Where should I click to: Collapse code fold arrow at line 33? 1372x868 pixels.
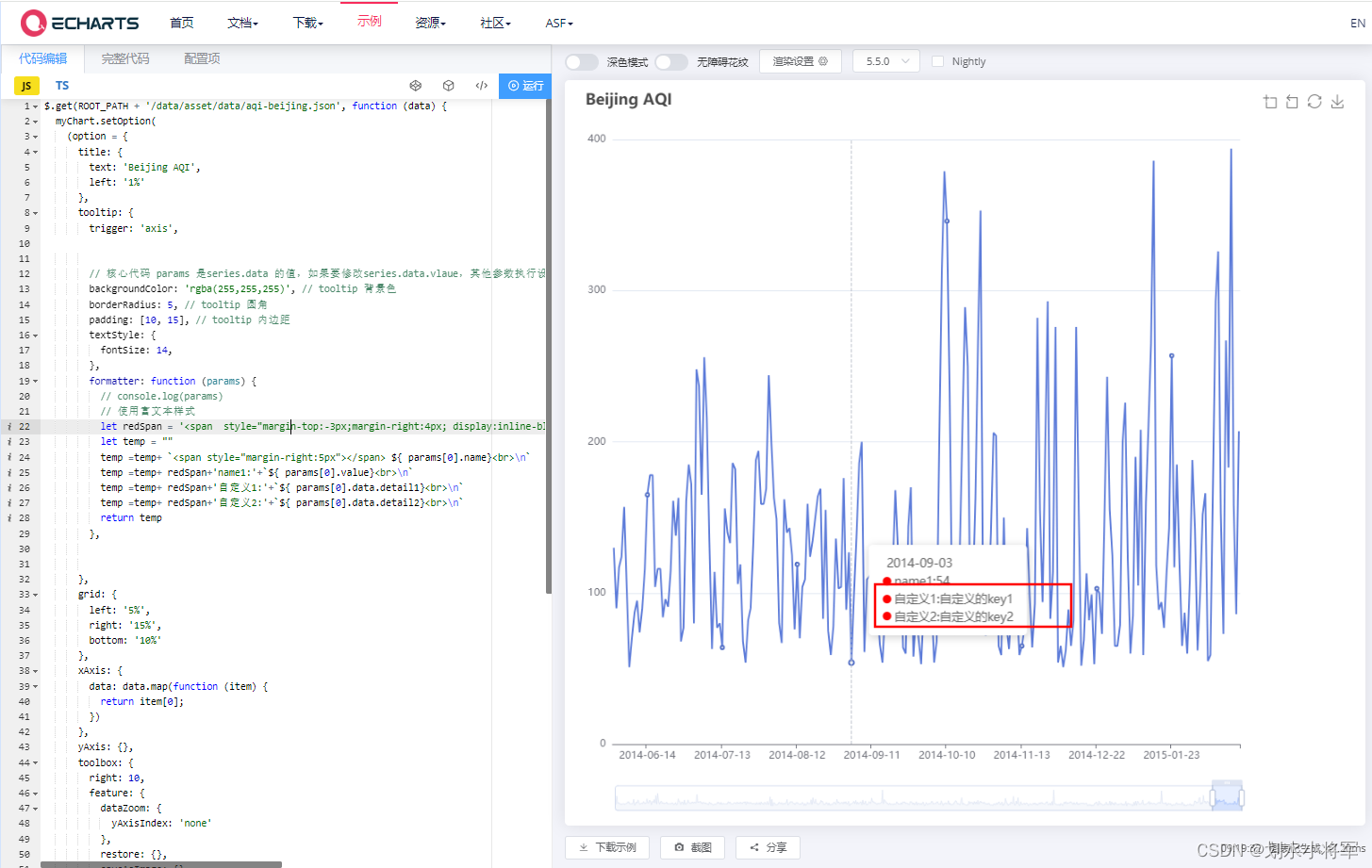(x=36, y=595)
